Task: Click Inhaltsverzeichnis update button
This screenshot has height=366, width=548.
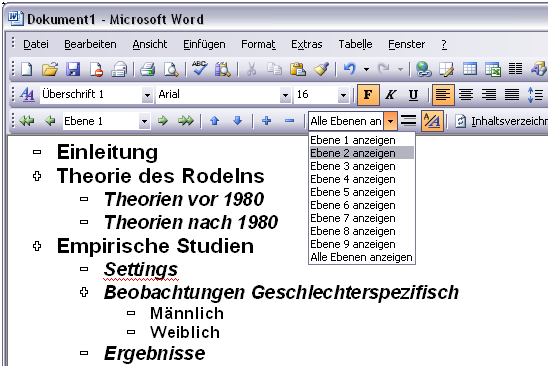Action: tap(500, 121)
